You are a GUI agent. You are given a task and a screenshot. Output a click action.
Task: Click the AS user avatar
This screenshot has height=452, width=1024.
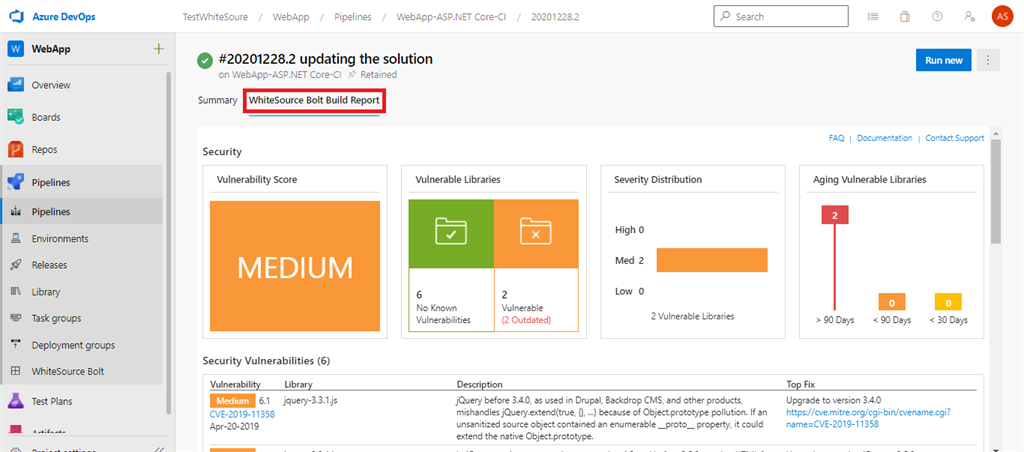1001,17
